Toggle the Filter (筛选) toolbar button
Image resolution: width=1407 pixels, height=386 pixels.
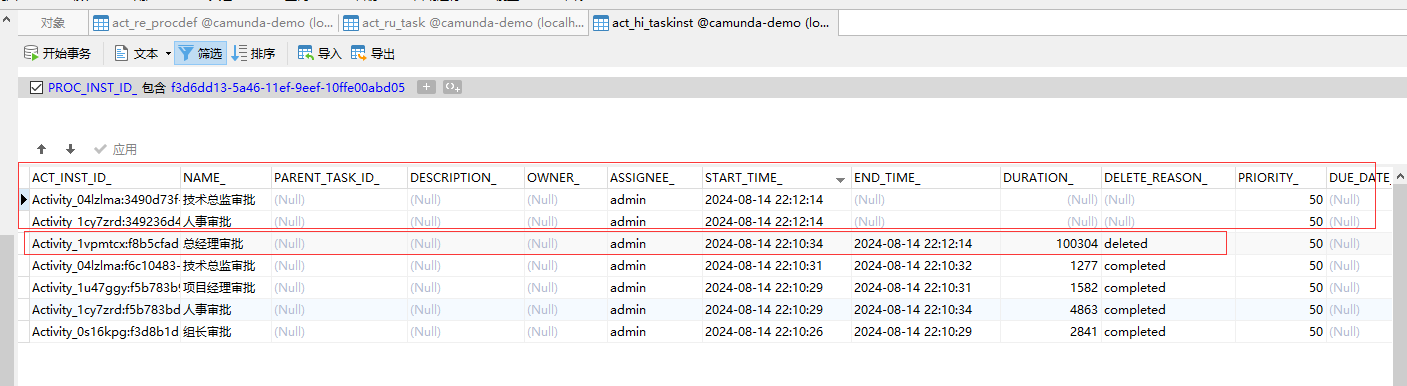point(200,54)
